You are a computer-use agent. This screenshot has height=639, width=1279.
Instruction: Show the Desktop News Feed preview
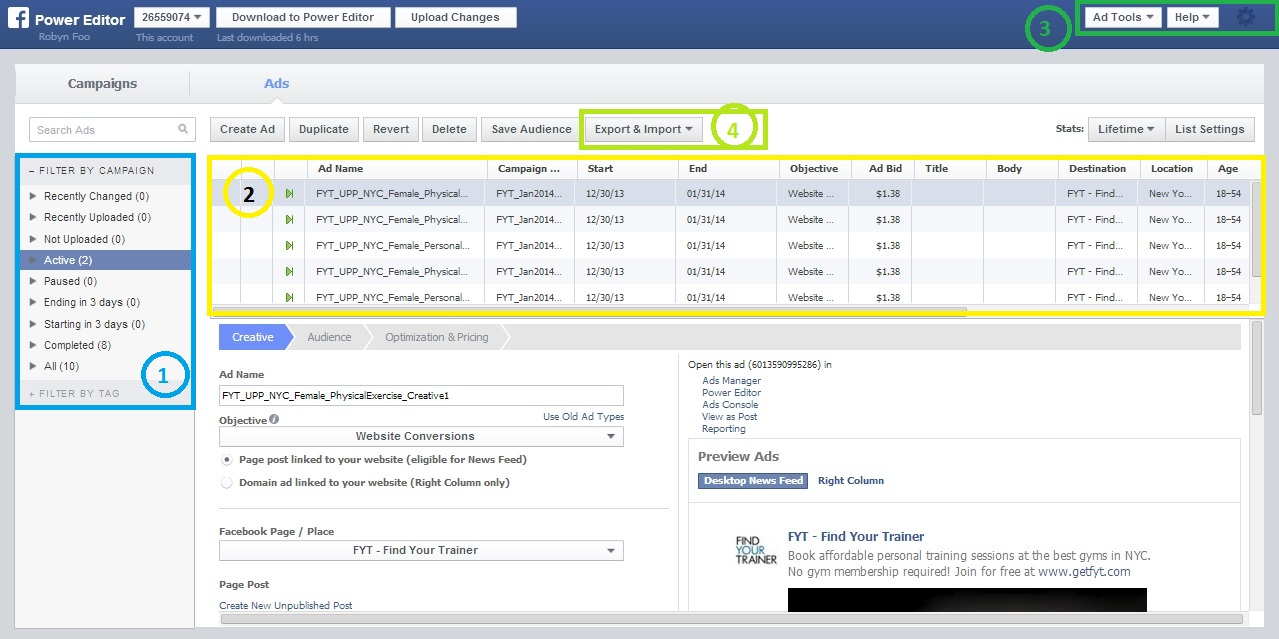tap(753, 481)
